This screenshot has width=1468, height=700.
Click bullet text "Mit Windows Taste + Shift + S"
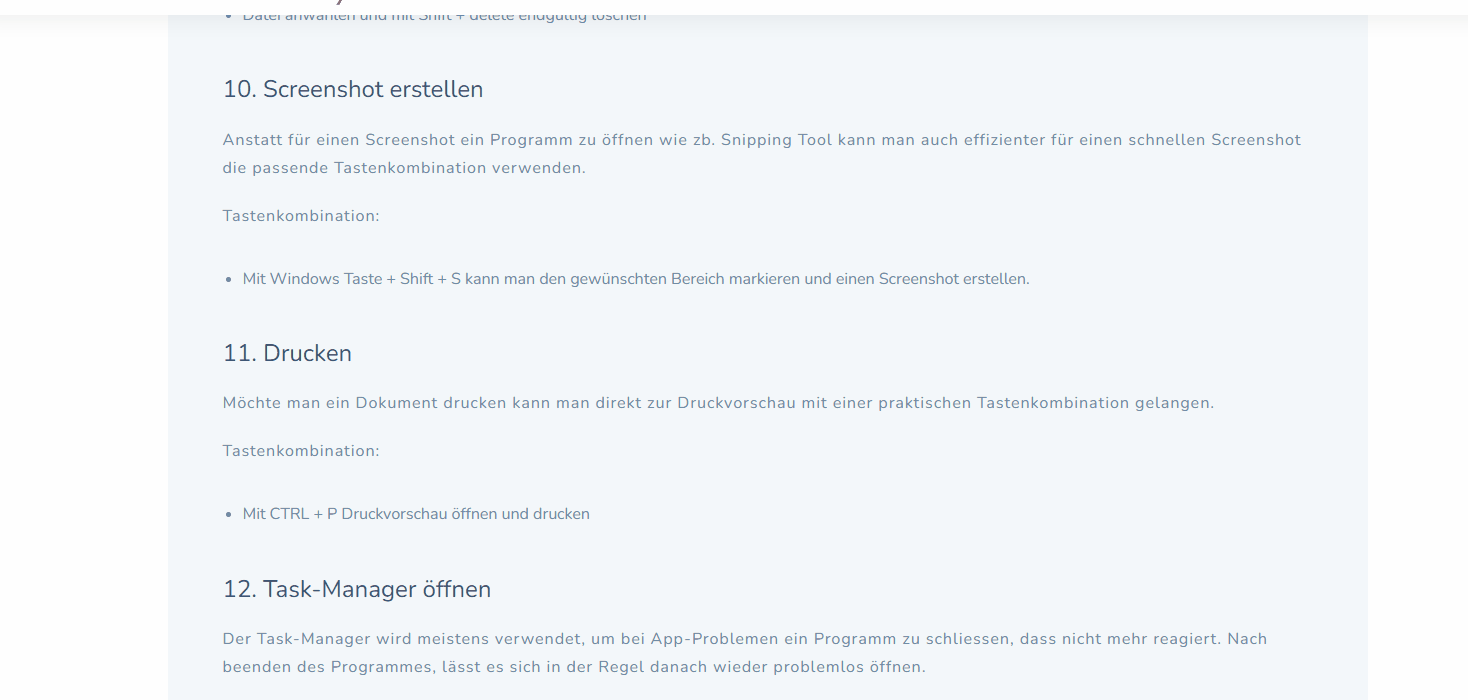point(351,279)
